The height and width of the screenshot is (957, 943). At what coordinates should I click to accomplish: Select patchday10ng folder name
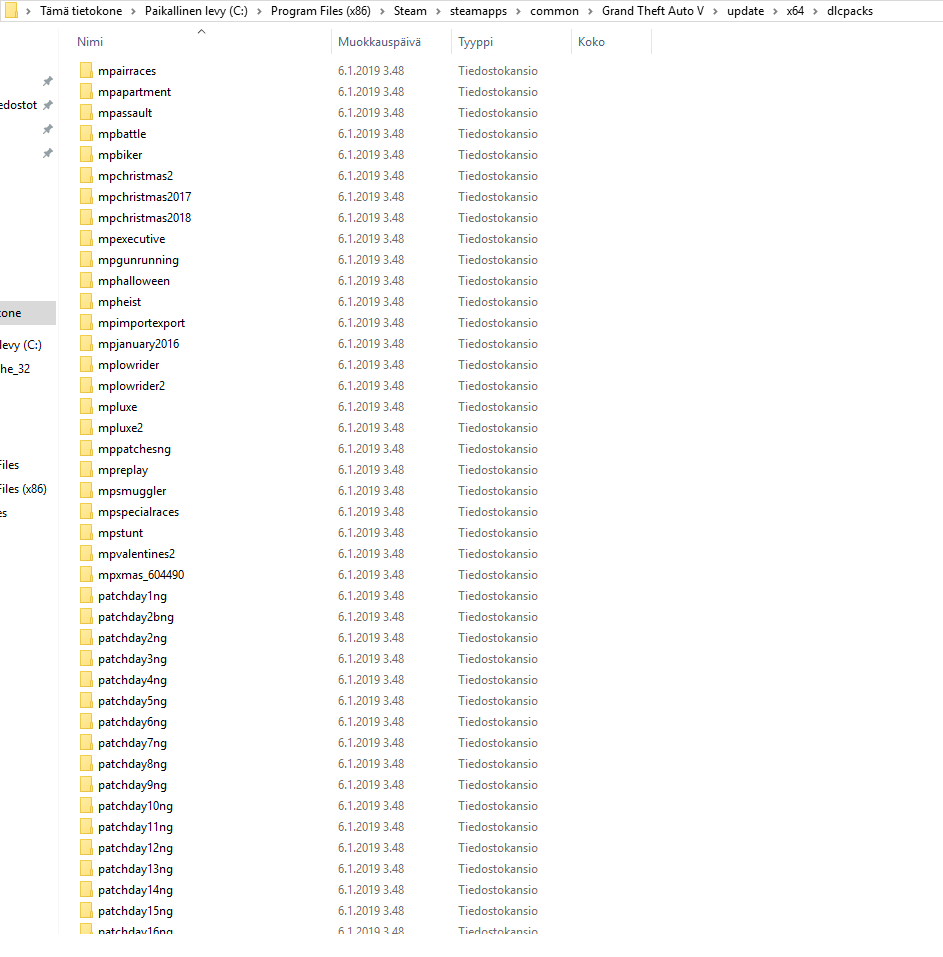click(135, 806)
